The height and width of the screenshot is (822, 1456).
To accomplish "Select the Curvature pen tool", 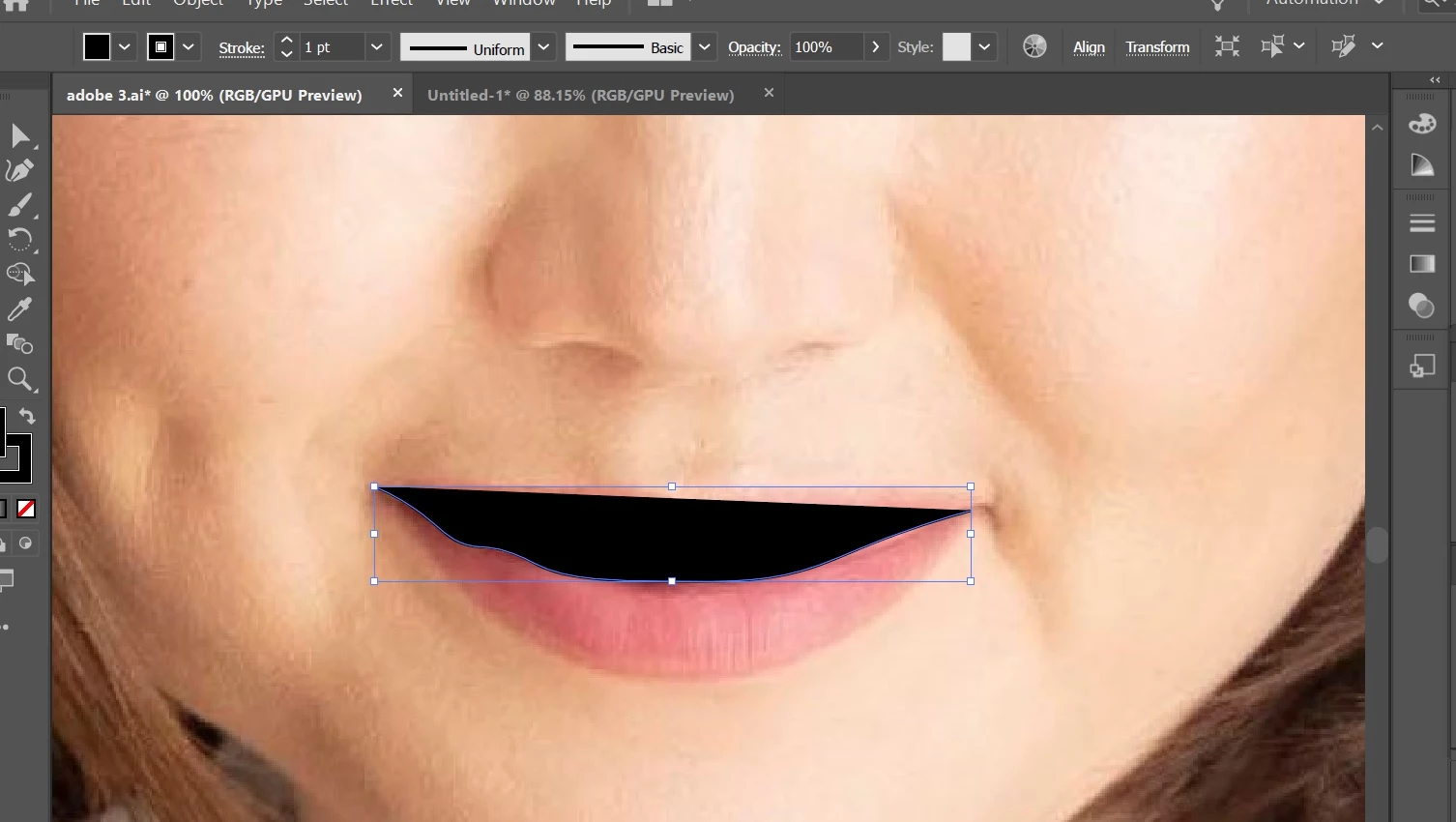I will coord(19,171).
